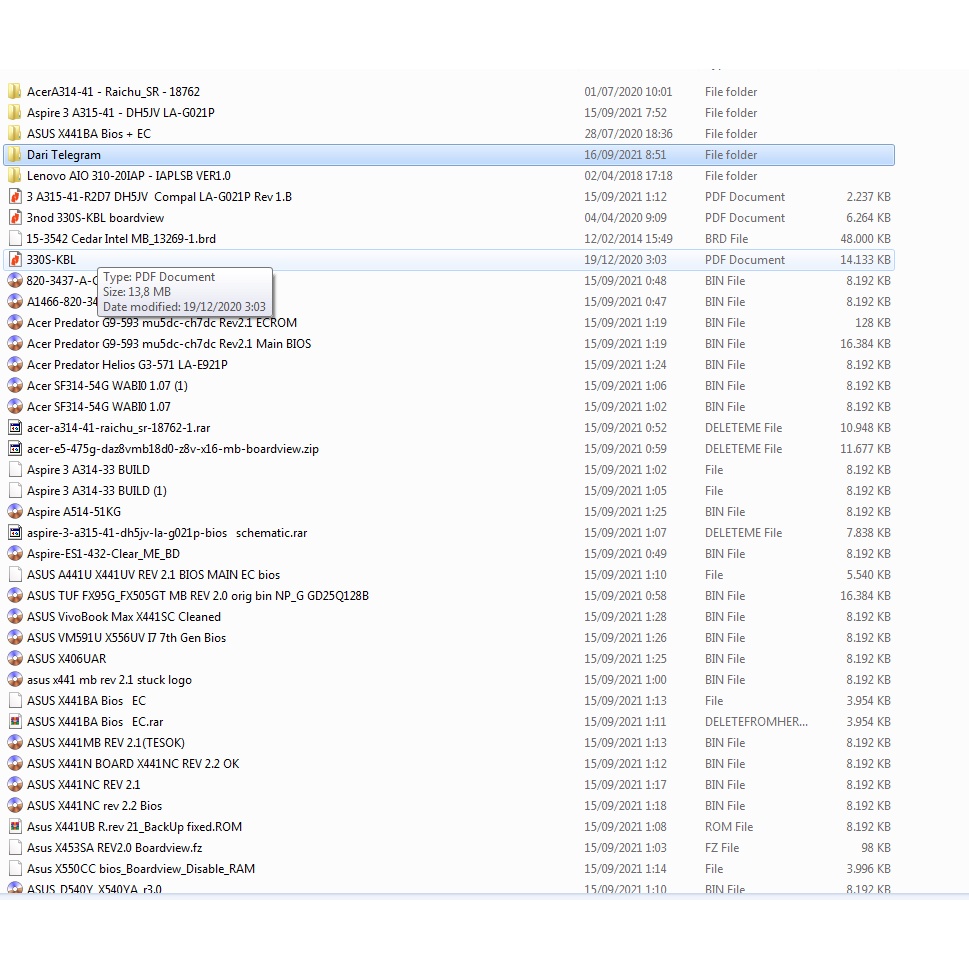This screenshot has height=969, width=969.
Task: Click the ASUS X406UAR disc icon
Action: tap(15, 659)
